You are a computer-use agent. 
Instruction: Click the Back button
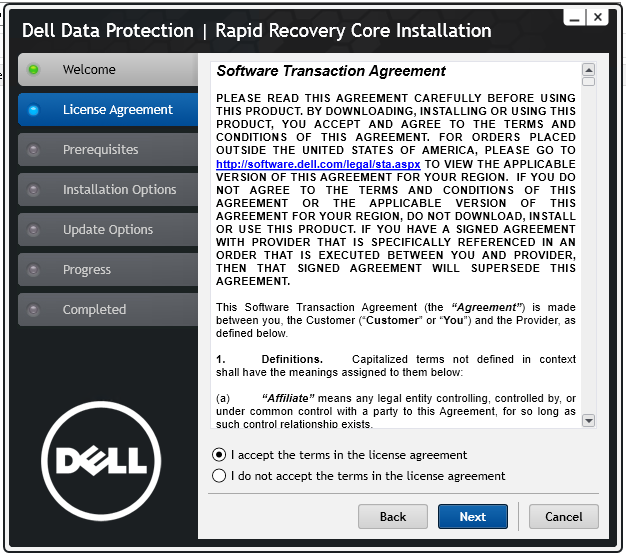pyautogui.click(x=393, y=517)
